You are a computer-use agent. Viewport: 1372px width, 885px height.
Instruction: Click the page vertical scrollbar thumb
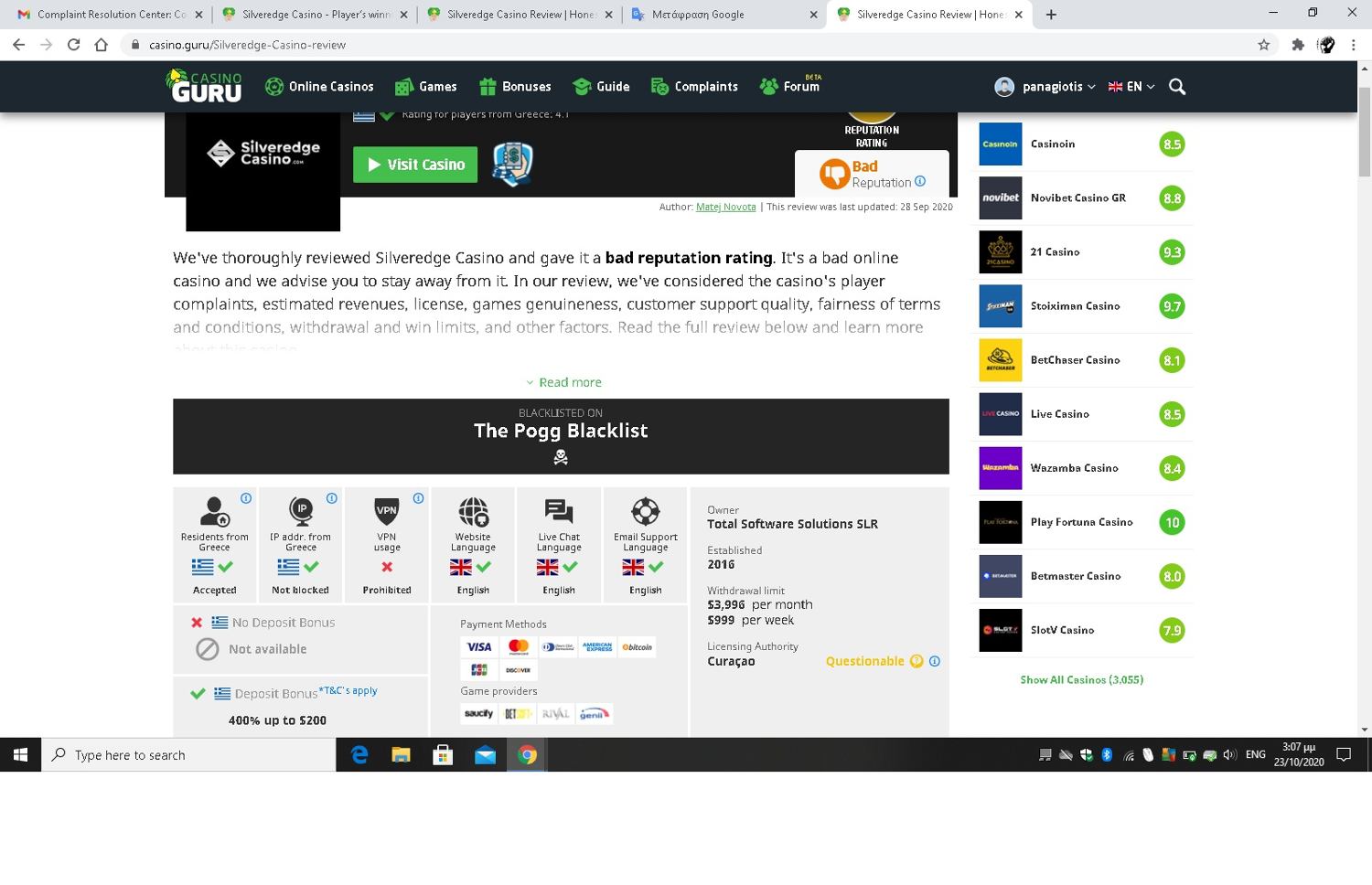point(1365,133)
